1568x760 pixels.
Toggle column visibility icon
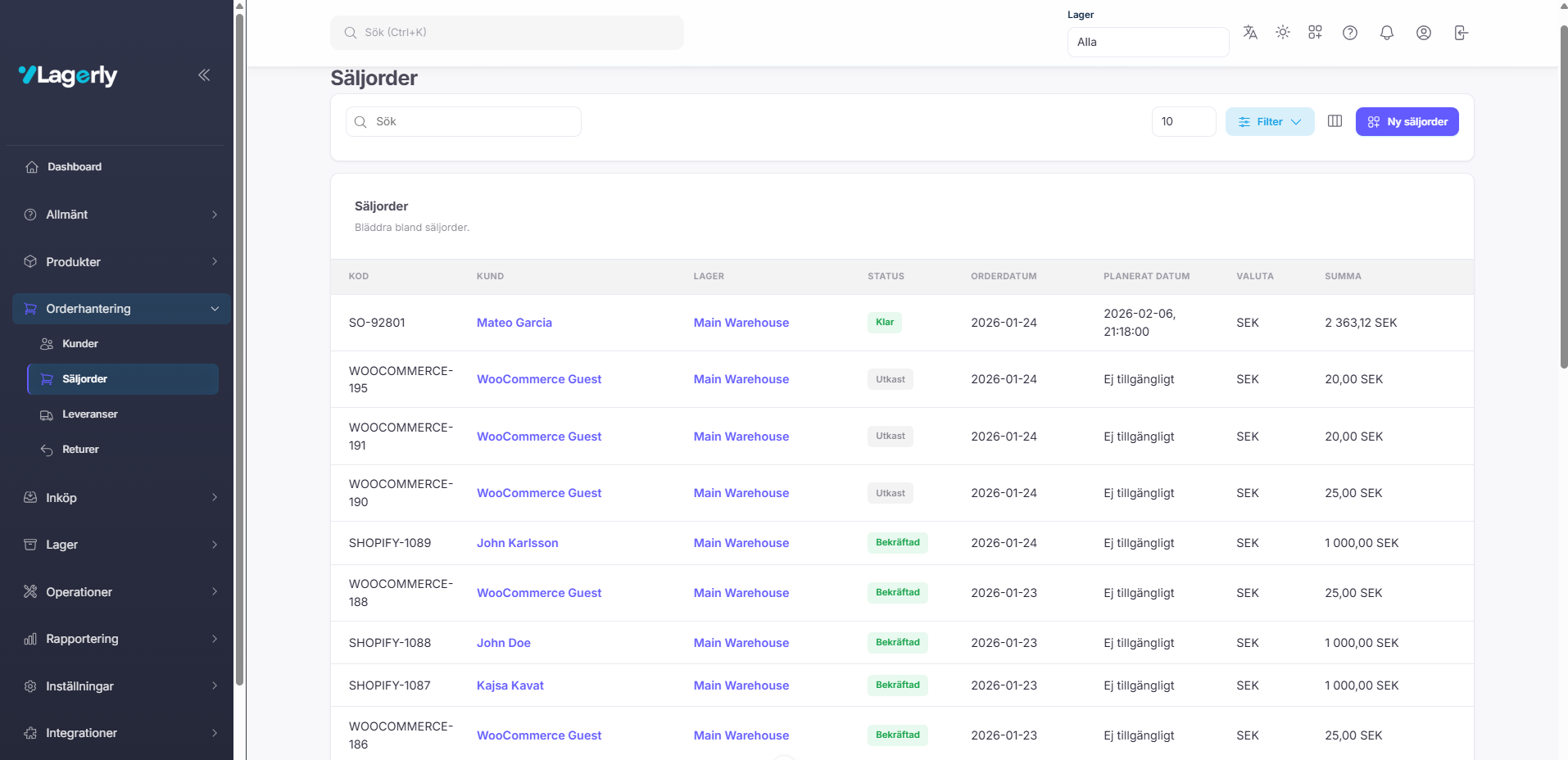click(x=1334, y=121)
